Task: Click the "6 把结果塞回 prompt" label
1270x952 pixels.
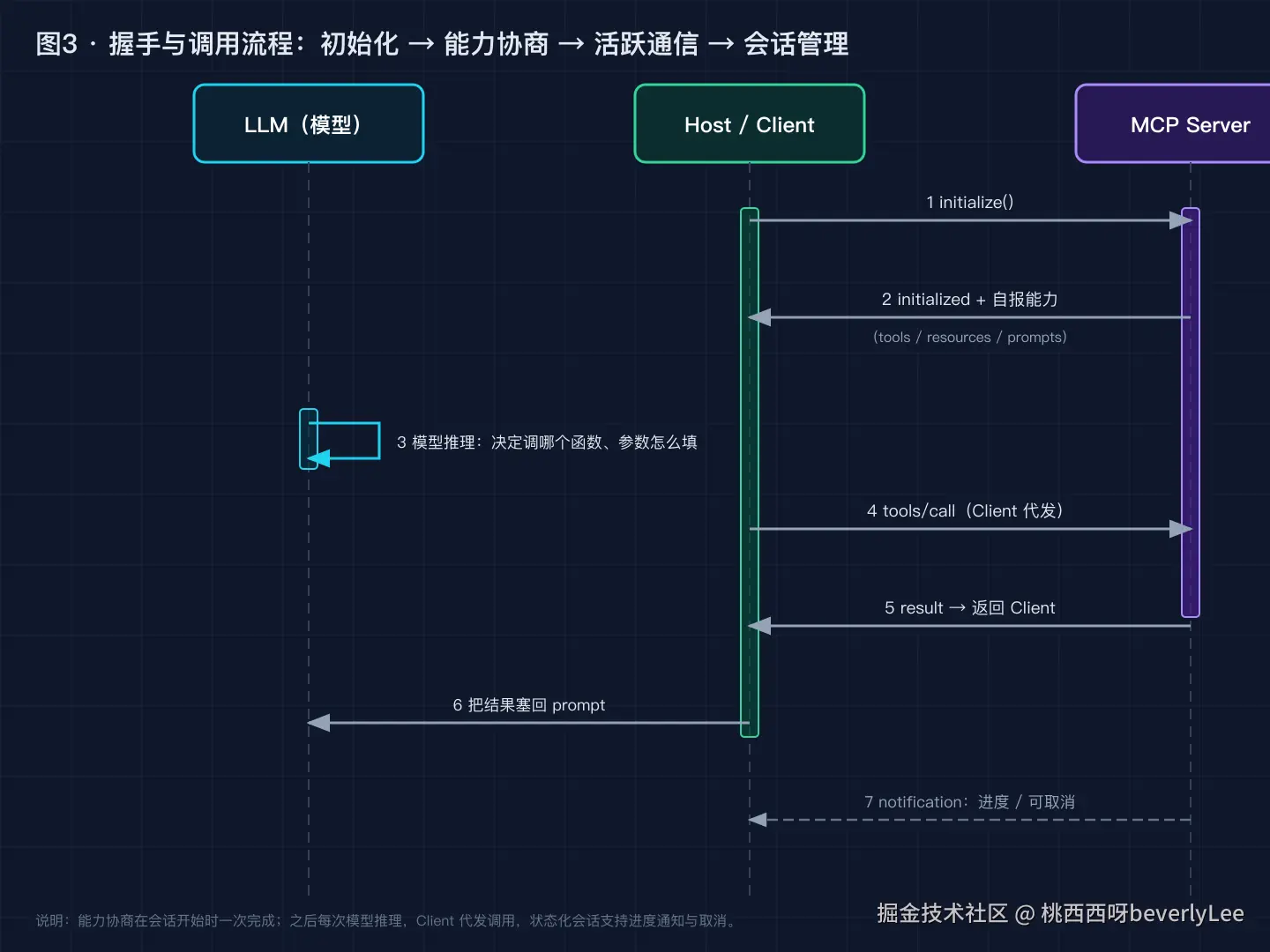Action: click(529, 704)
